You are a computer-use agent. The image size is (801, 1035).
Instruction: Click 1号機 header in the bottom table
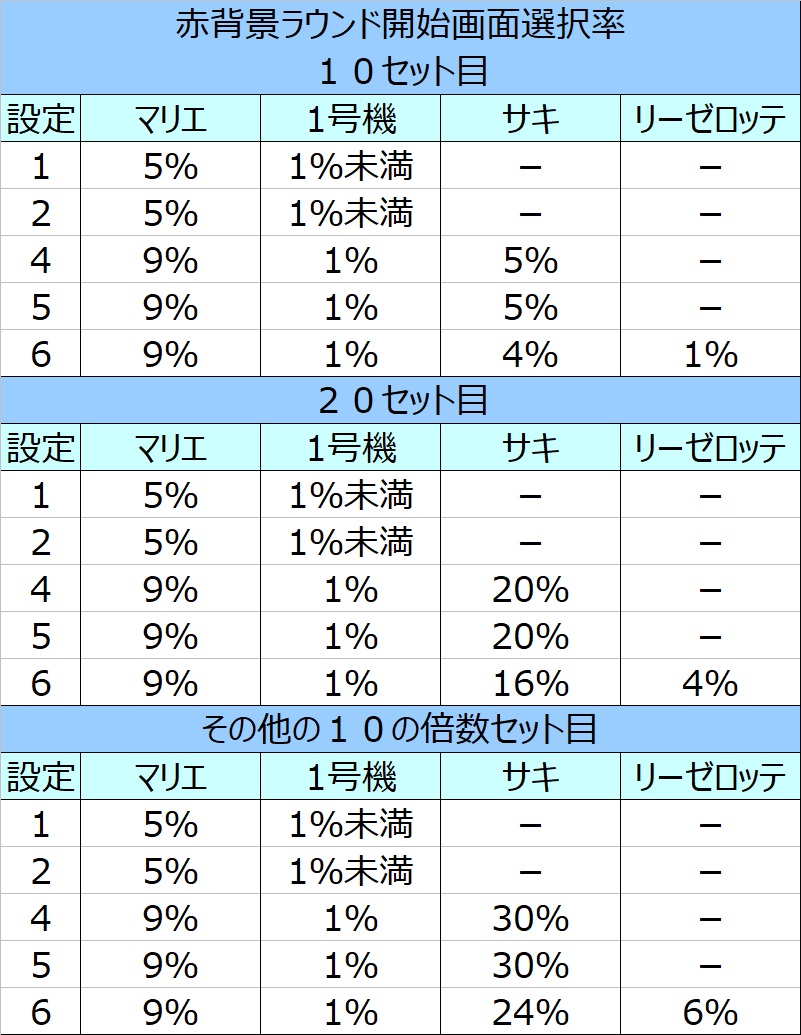click(350, 777)
